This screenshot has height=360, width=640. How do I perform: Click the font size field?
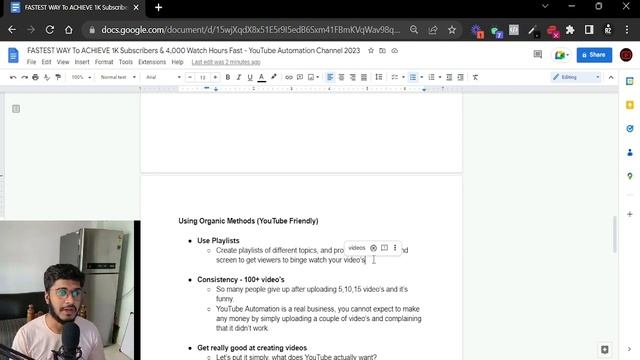[x=202, y=77]
